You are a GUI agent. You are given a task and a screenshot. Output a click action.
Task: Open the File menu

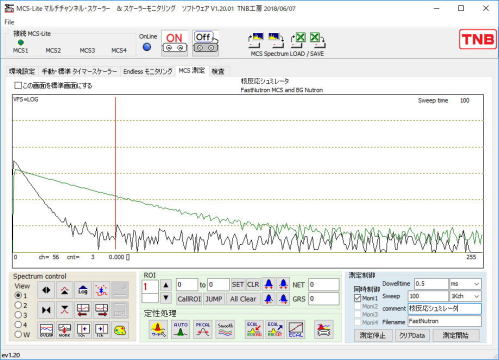(9, 22)
